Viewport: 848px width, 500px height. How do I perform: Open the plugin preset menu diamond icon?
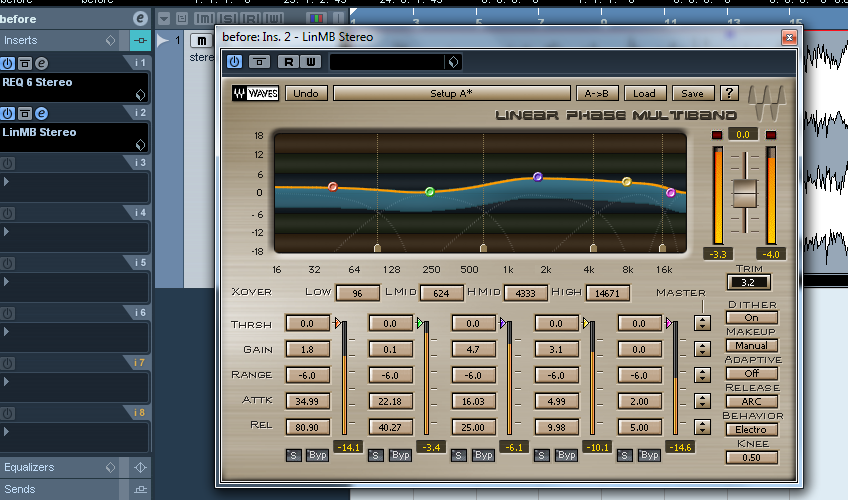click(453, 62)
